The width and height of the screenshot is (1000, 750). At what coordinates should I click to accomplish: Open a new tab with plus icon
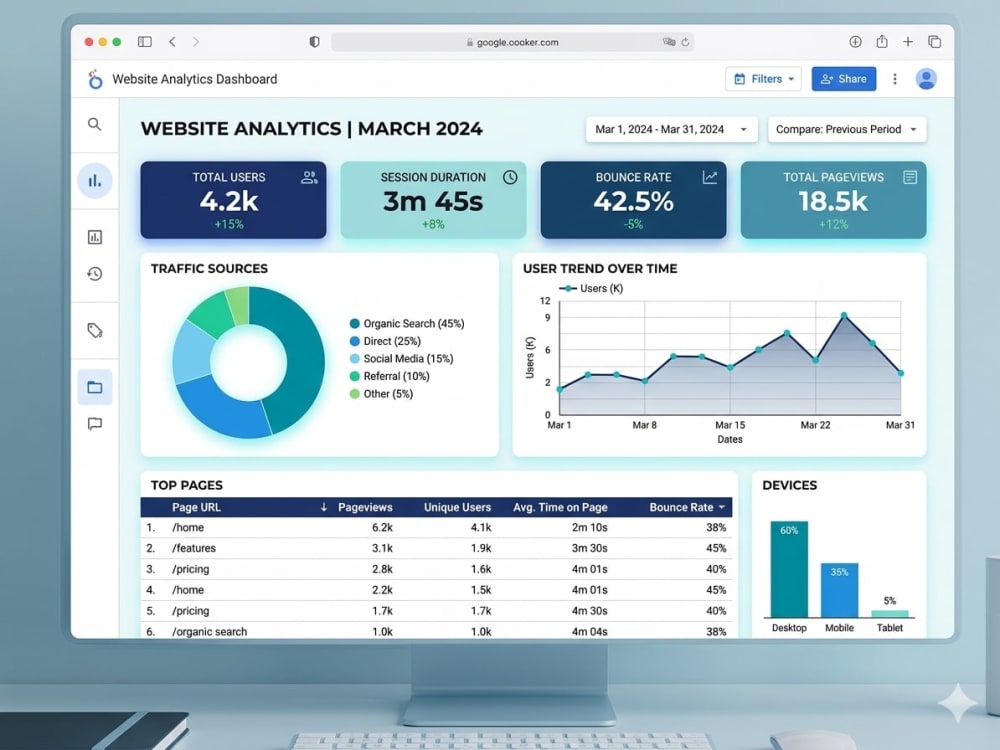click(908, 41)
